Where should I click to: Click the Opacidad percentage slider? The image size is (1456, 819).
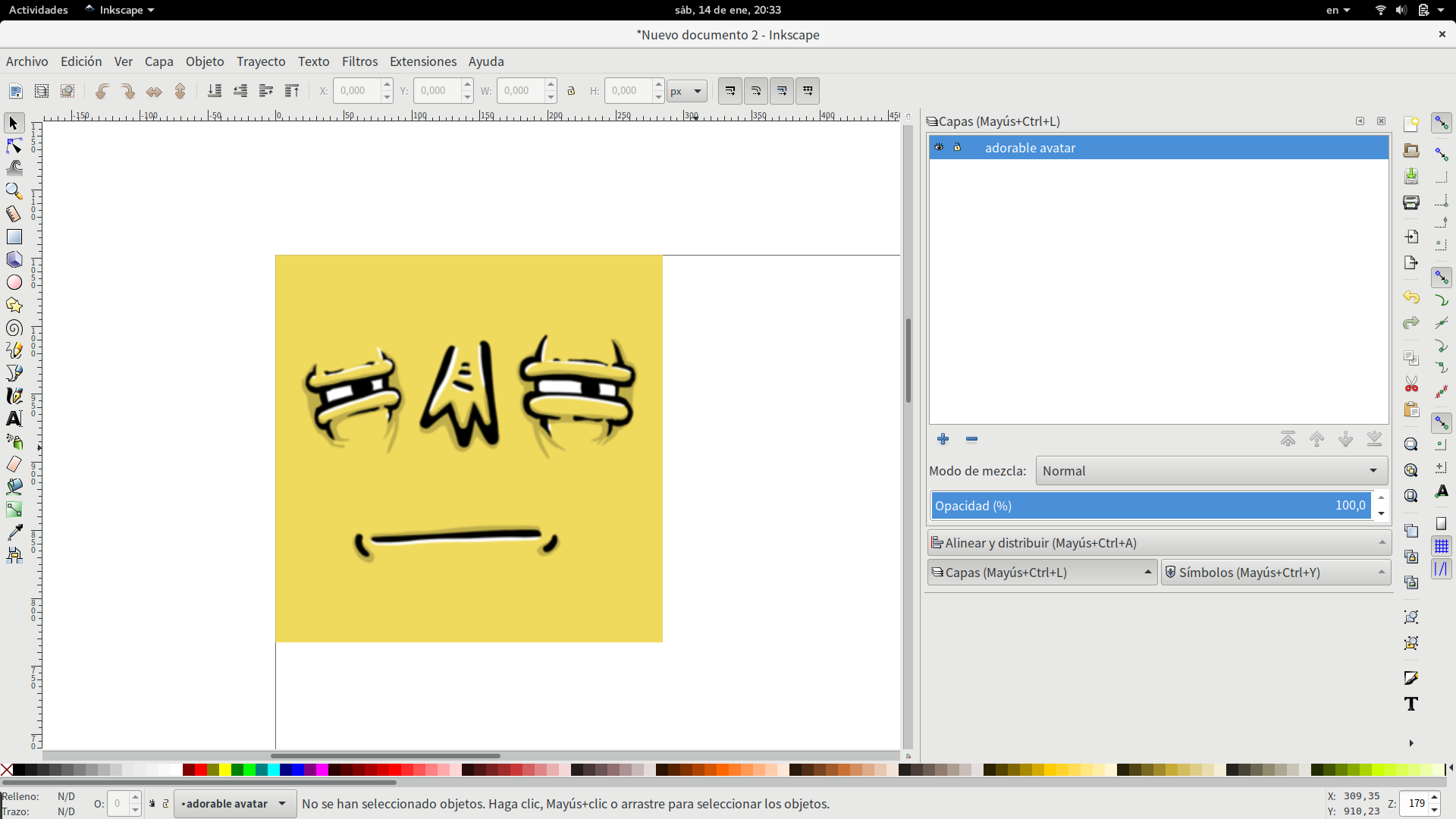coord(1150,506)
